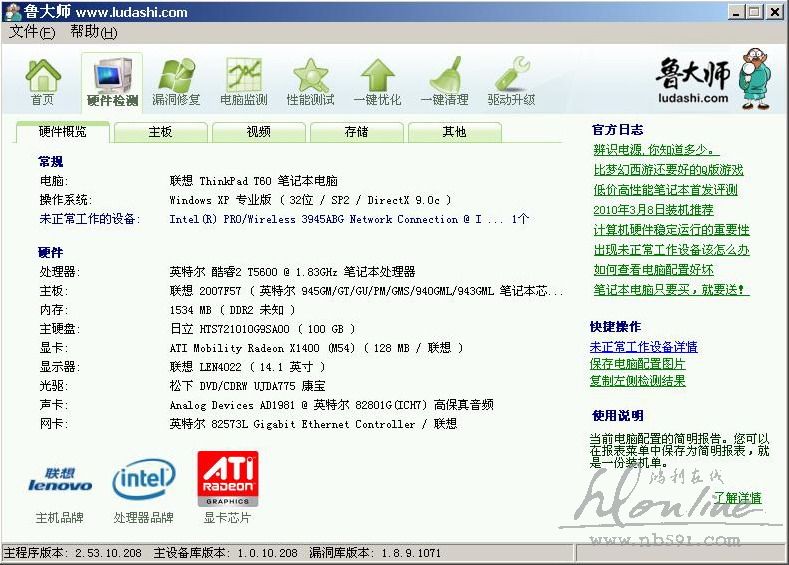This screenshot has width=789, height=565.
Task: Click the 联想 2007F57 motherboard value
Action: coord(366,291)
